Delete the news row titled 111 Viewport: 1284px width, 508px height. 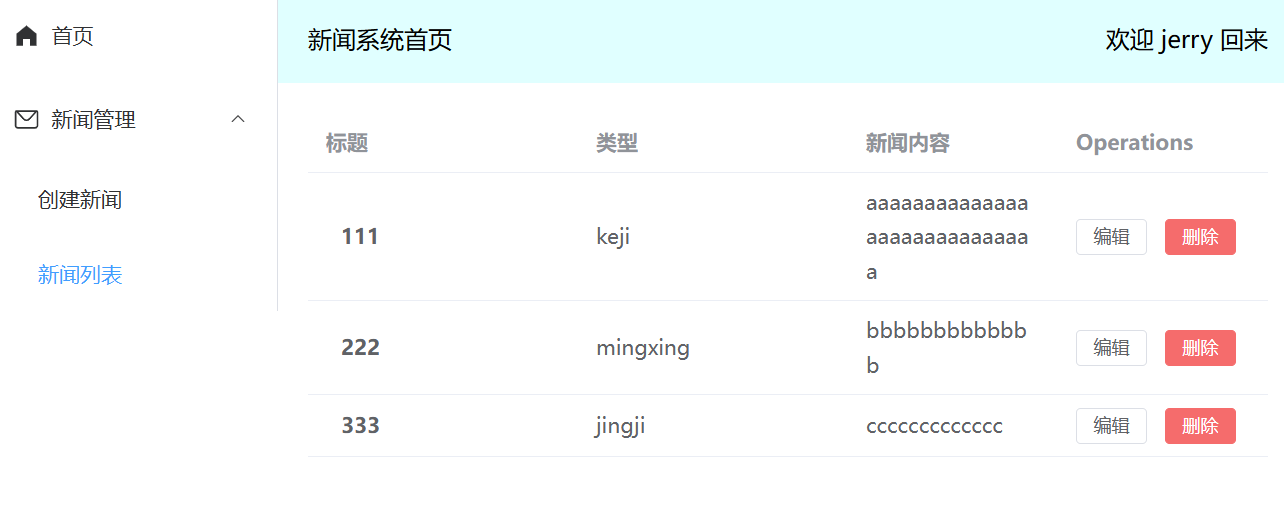(x=1200, y=237)
